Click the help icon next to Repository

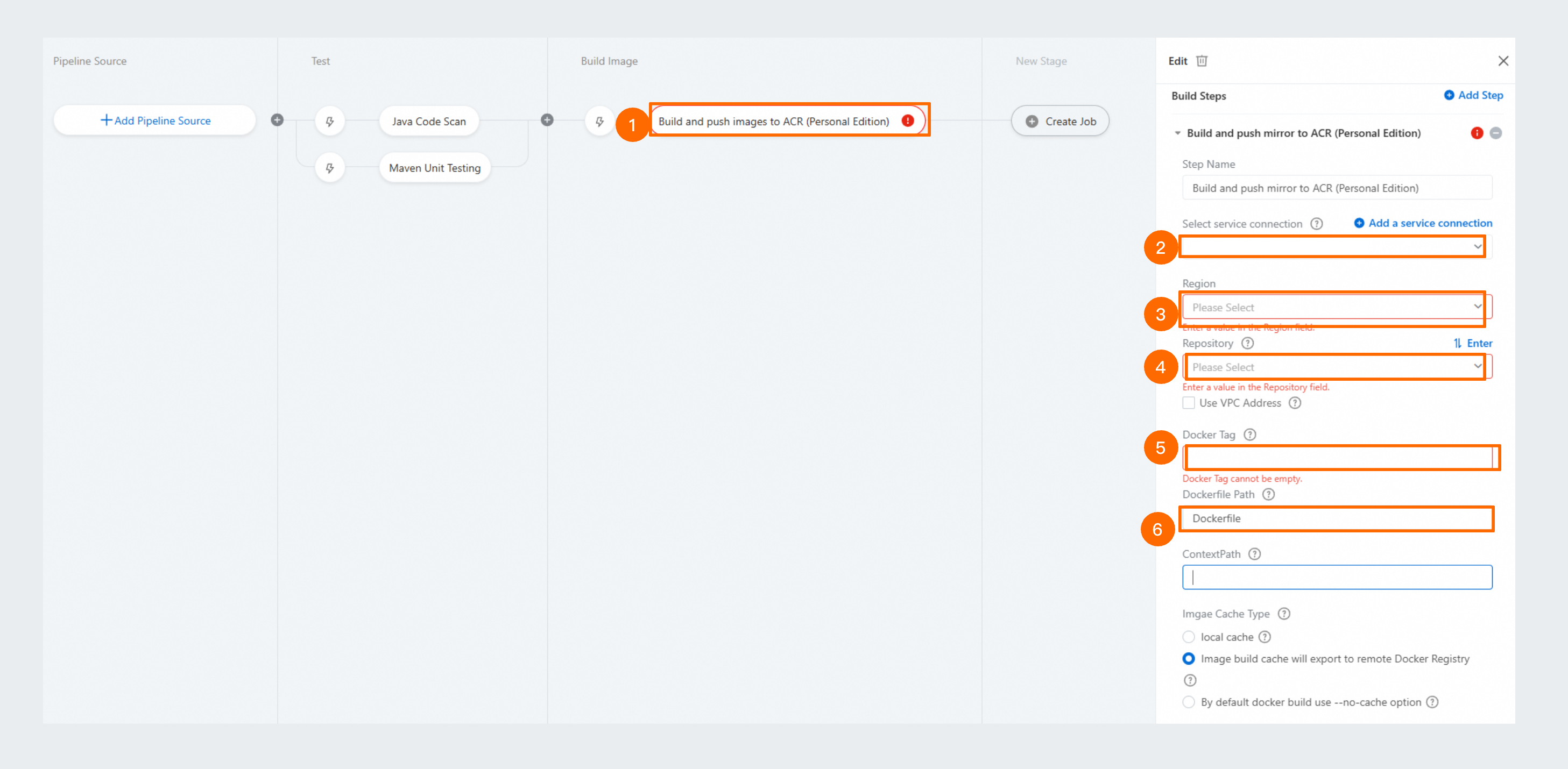coord(1248,343)
